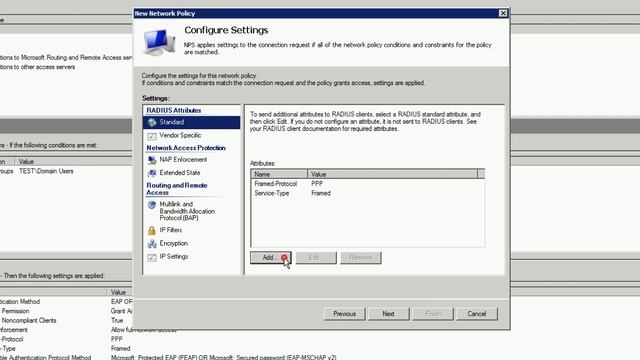This screenshot has height=360, width=640.
Task: Click the Network Access Protection section heading
Action: tap(186, 148)
